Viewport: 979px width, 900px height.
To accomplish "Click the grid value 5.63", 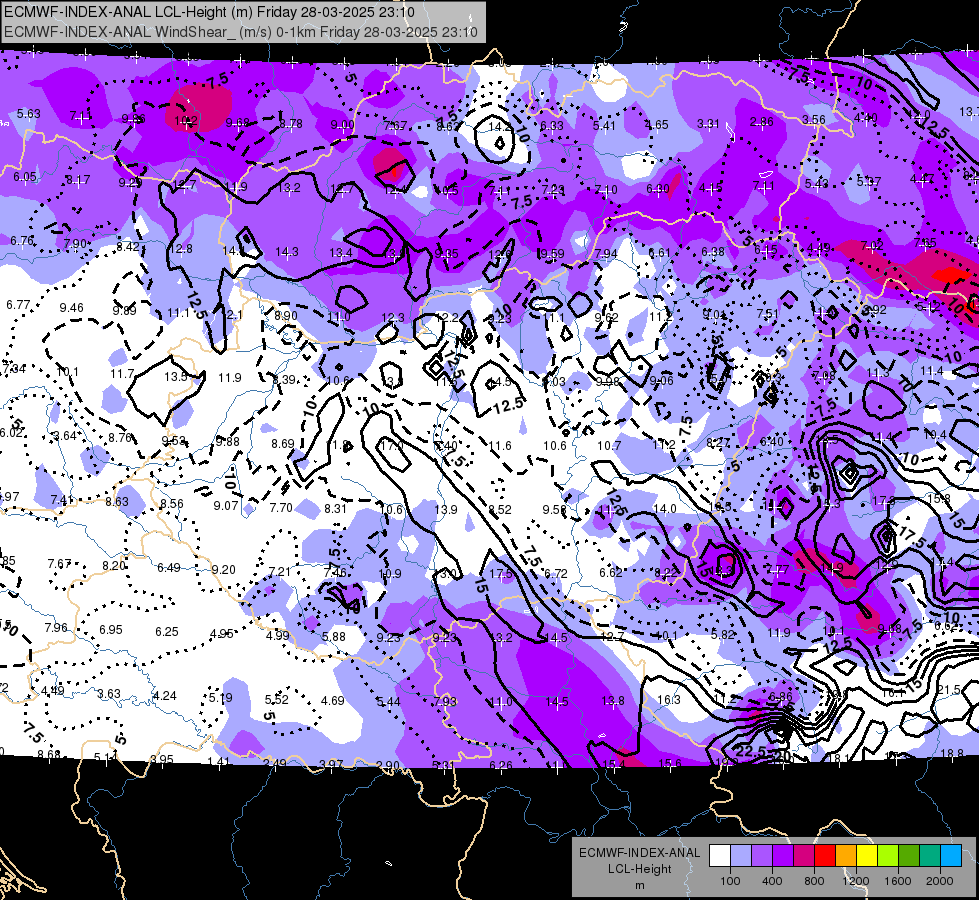I will point(29,114).
